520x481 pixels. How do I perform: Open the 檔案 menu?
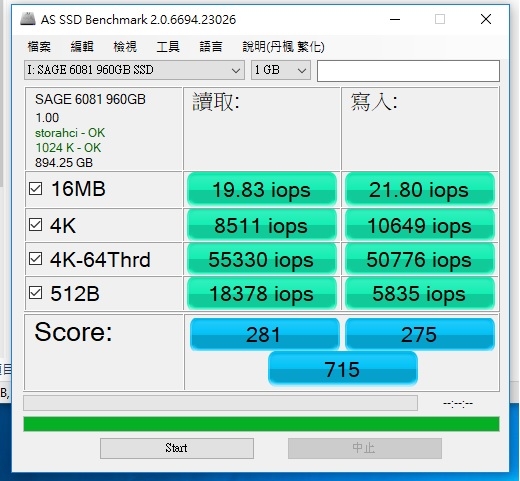pyautogui.click(x=39, y=46)
